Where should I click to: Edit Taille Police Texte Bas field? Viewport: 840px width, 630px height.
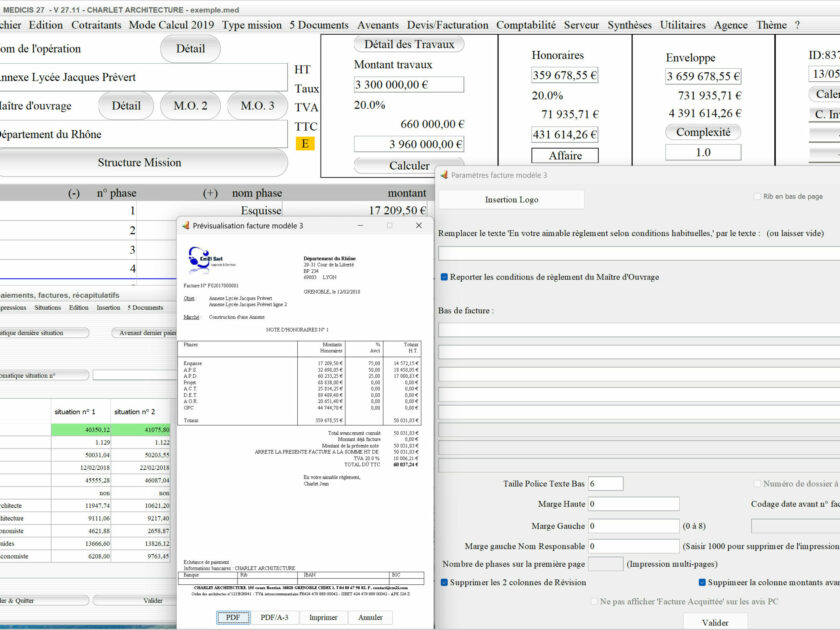(x=605, y=484)
